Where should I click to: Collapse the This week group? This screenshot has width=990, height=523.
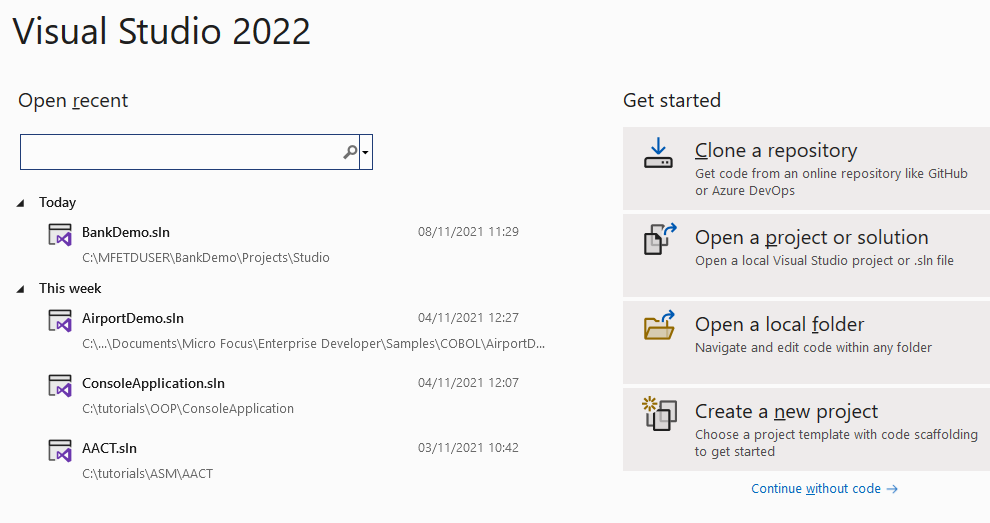23,289
